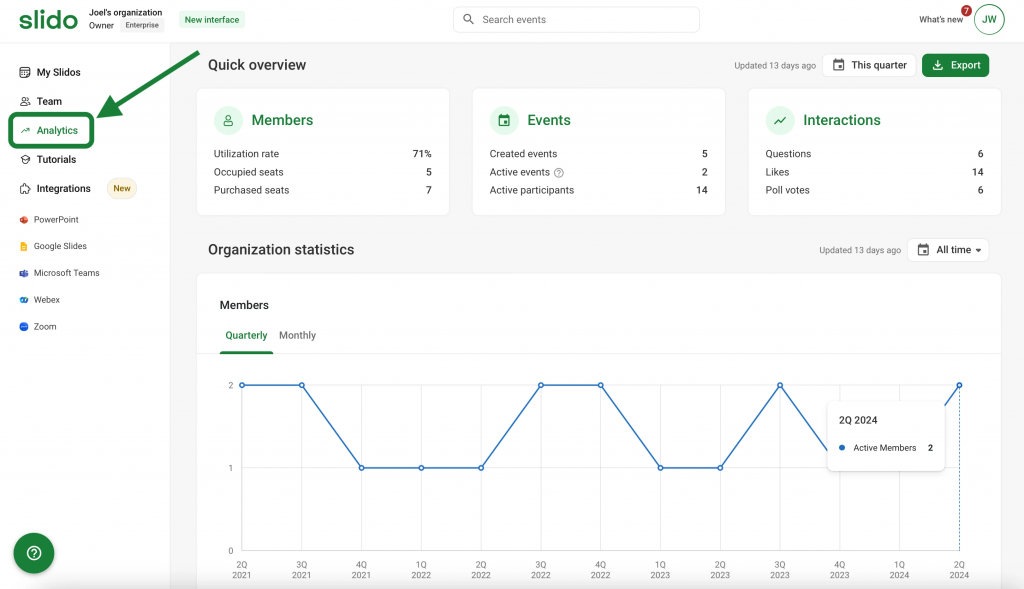
Task: Click the New interface badge
Action: pyautogui.click(x=212, y=20)
